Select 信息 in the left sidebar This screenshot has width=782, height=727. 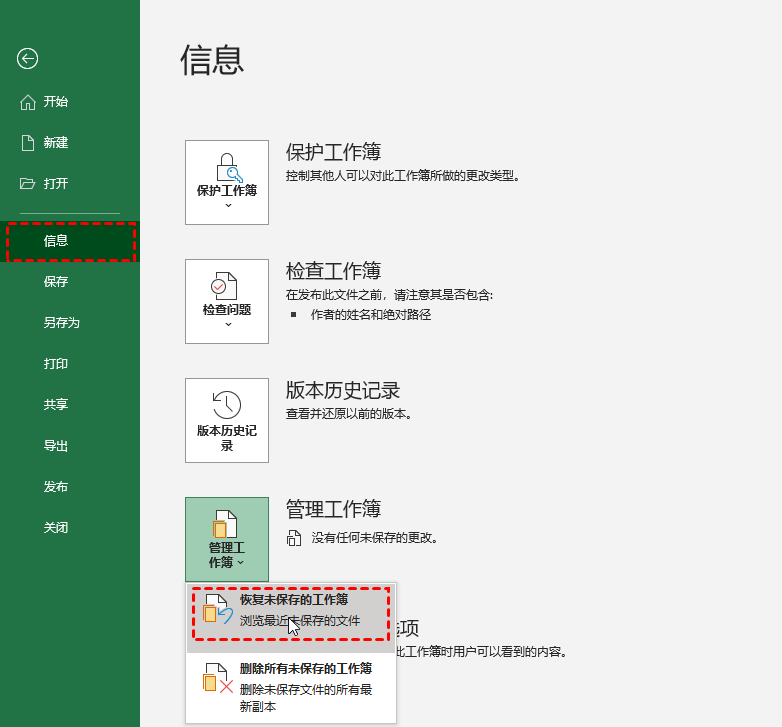pos(56,241)
